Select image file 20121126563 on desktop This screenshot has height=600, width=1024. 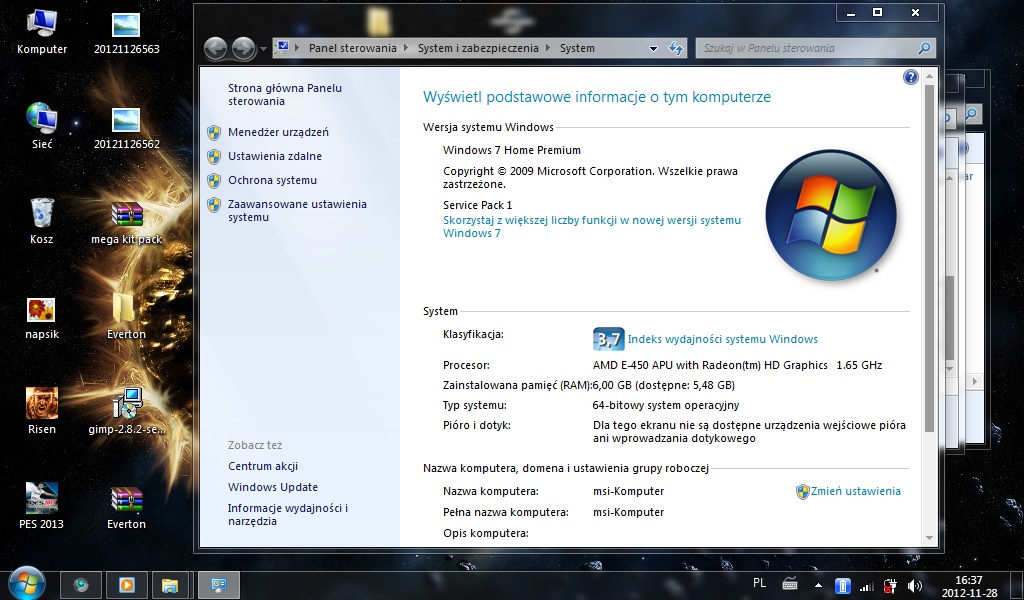(126, 32)
